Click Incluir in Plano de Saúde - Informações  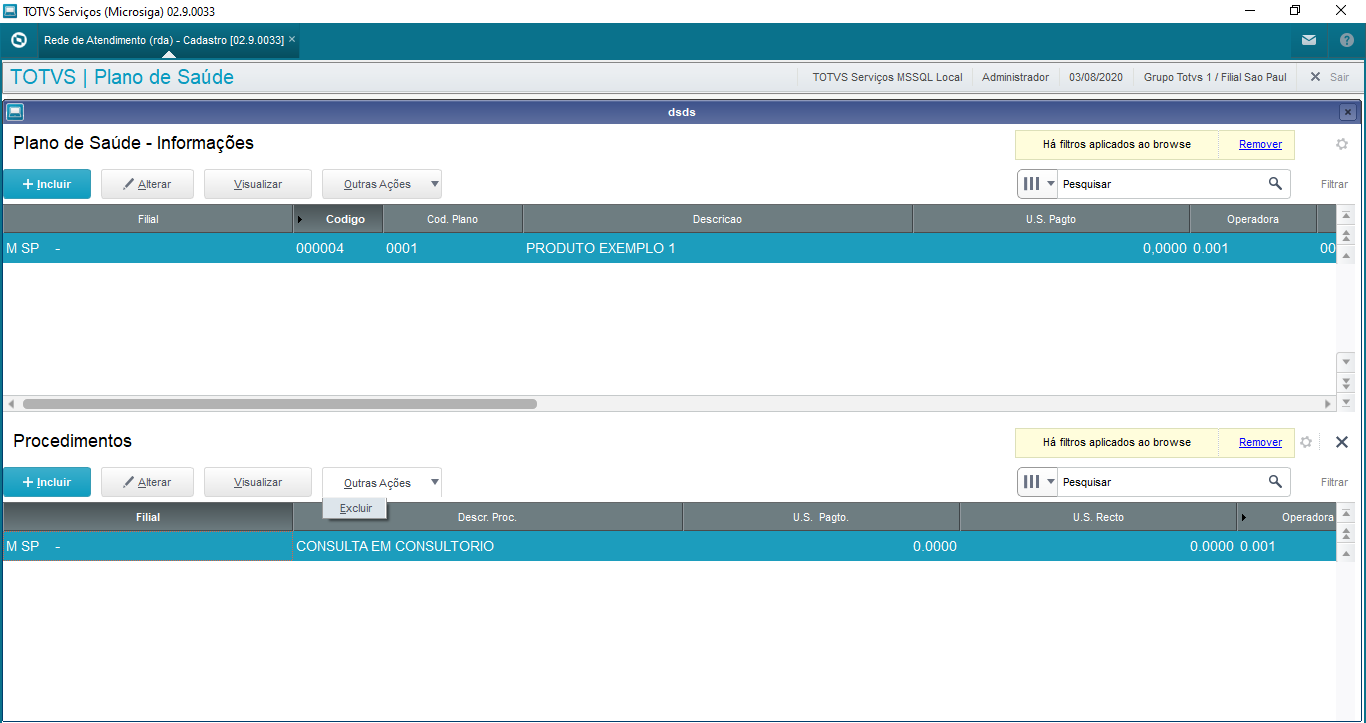tap(47, 184)
